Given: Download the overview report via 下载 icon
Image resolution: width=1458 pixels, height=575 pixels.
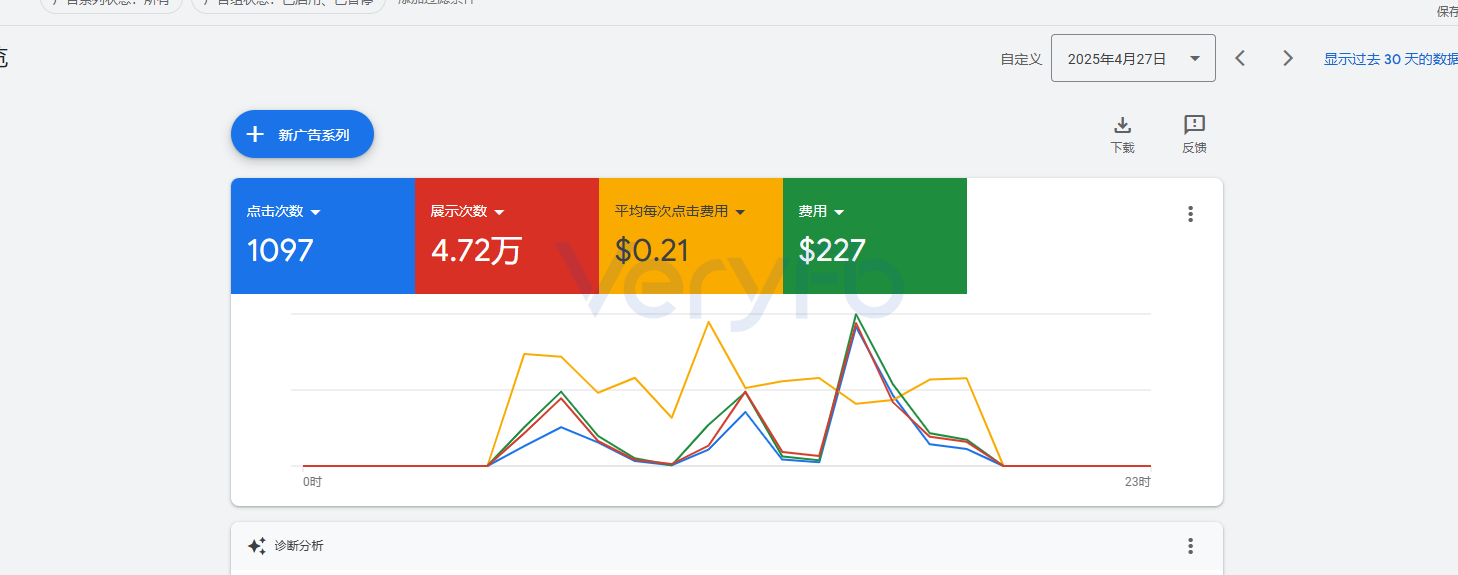Looking at the screenshot, I should click(x=1122, y=134).
